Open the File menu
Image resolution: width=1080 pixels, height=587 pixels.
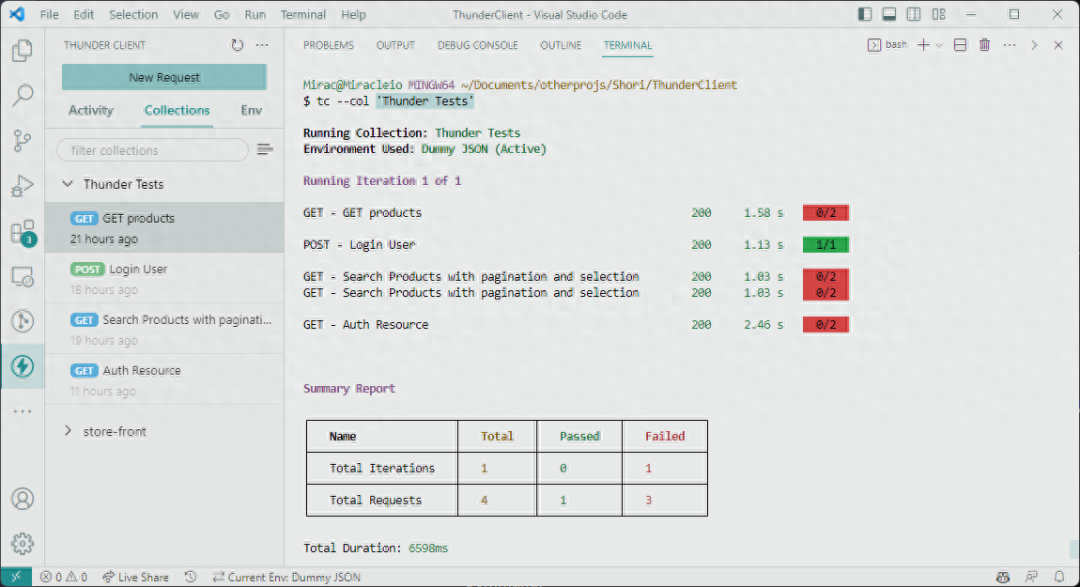[49, 14]
